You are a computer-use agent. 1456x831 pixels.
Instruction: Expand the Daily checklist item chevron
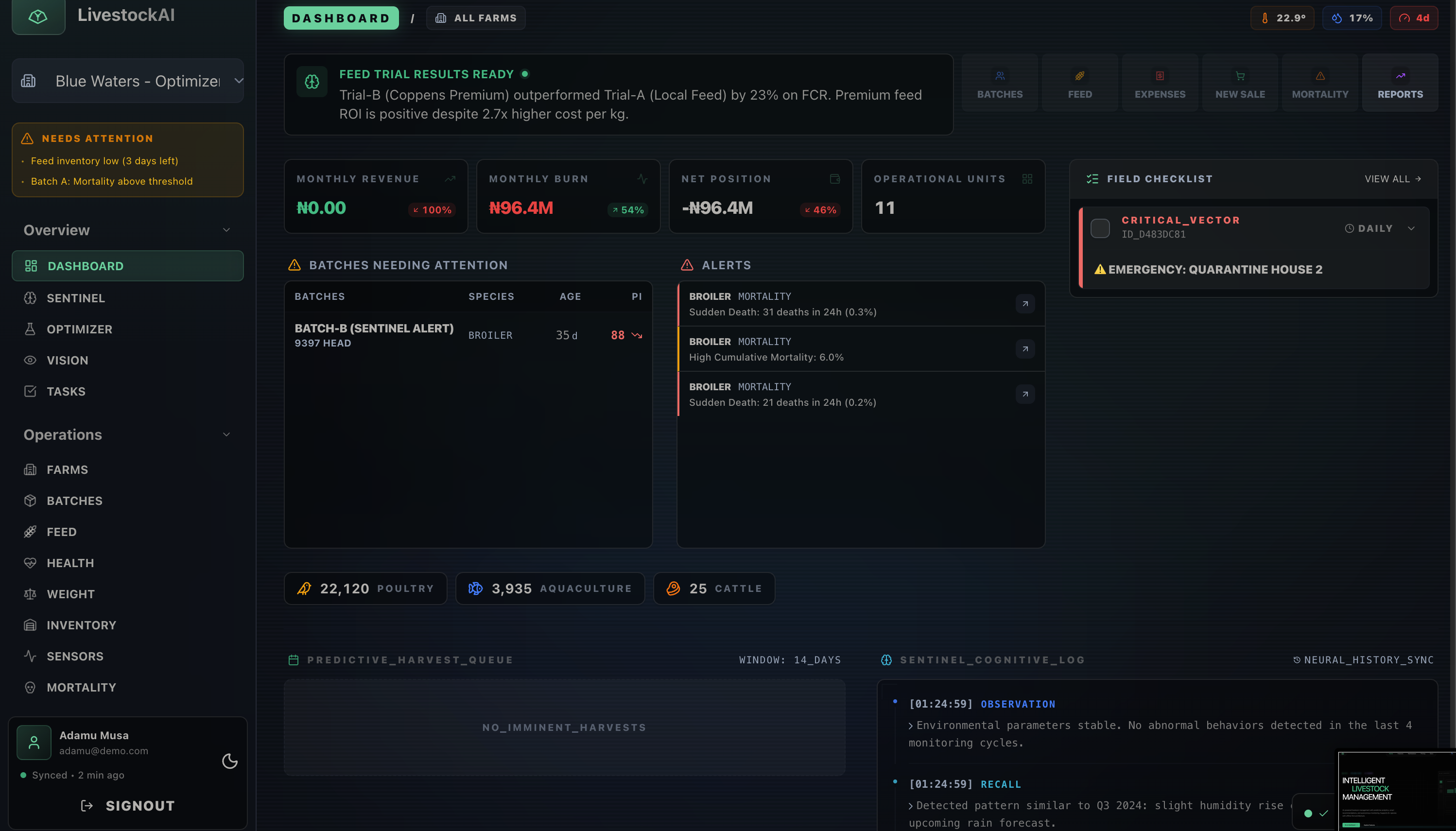tap(1411, 228)
